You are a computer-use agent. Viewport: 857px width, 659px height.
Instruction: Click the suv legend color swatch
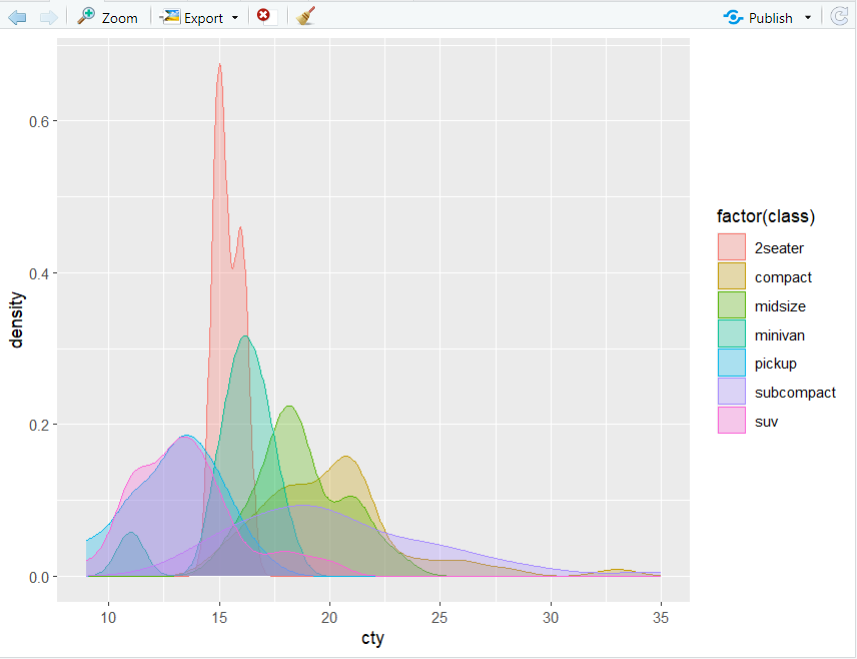[x=731, y=421]
